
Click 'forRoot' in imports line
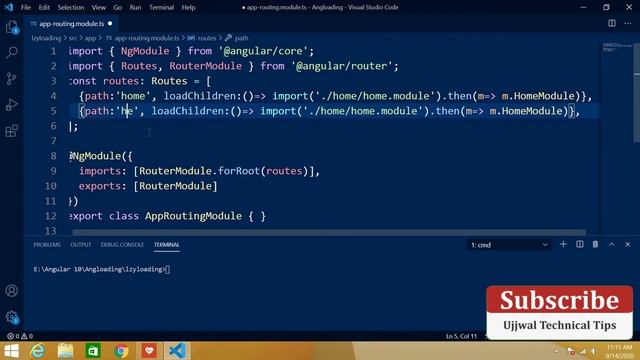(239, 171)
